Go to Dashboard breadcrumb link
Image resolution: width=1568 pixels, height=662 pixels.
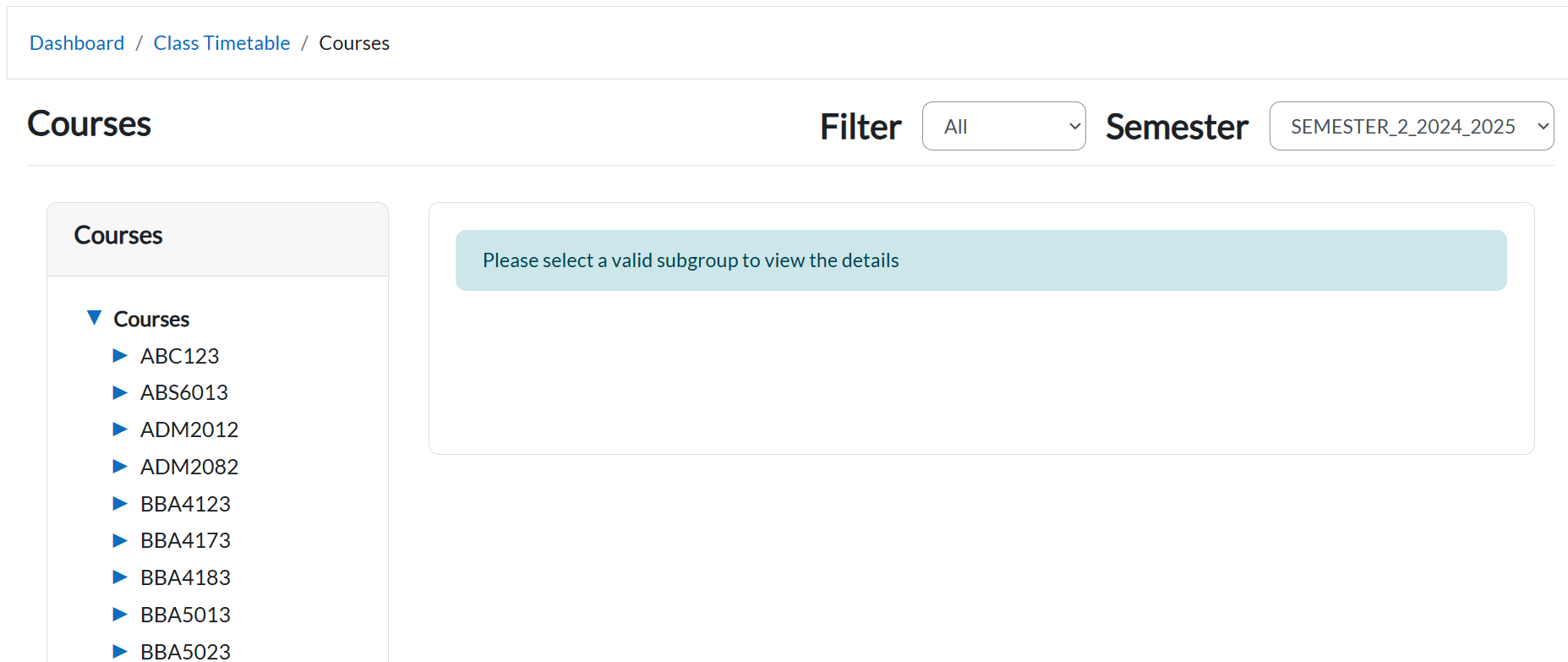(77, 43)
